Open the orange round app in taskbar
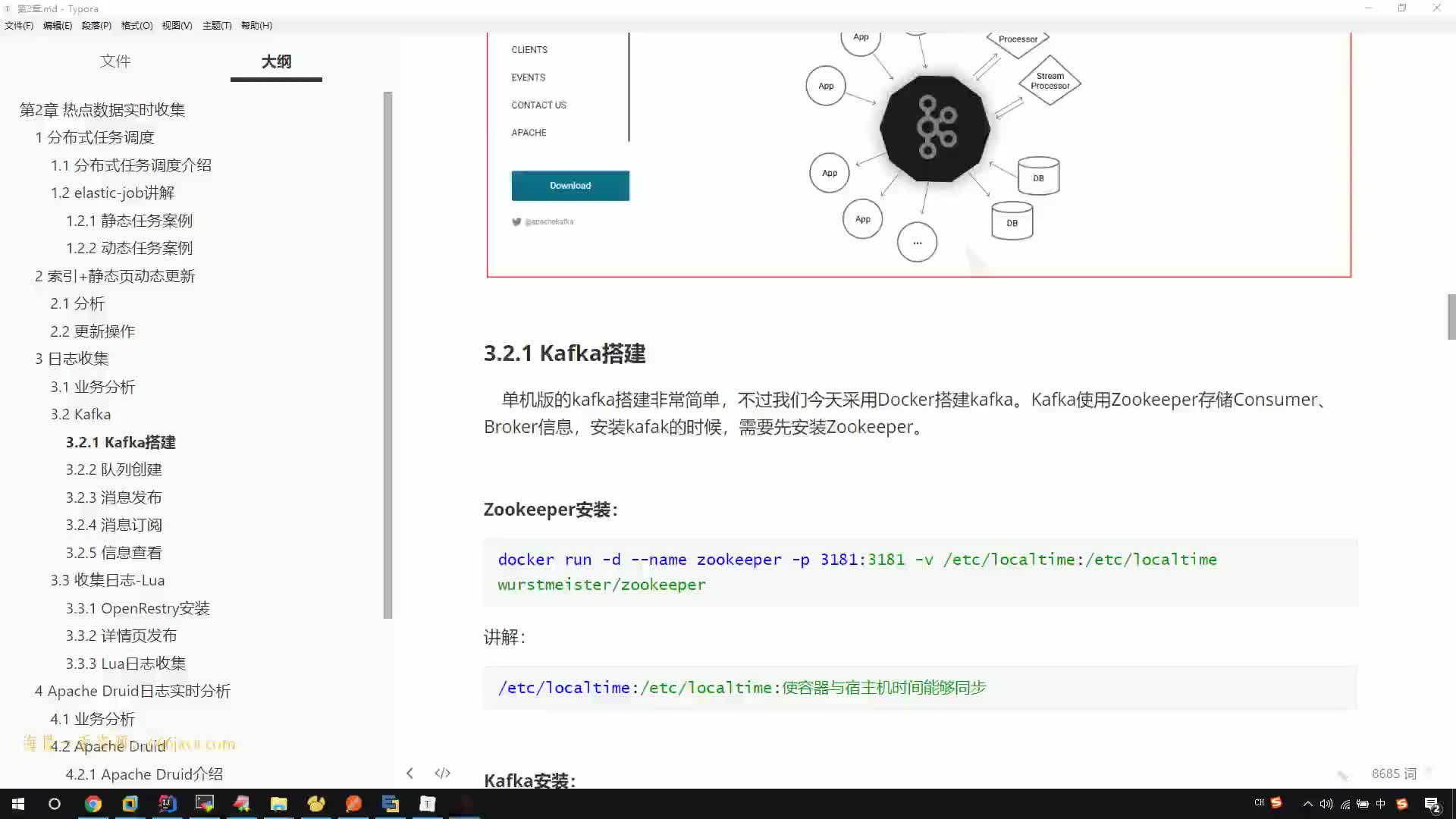This screenshot has width=1456, height=819. [x=353, y=804]
